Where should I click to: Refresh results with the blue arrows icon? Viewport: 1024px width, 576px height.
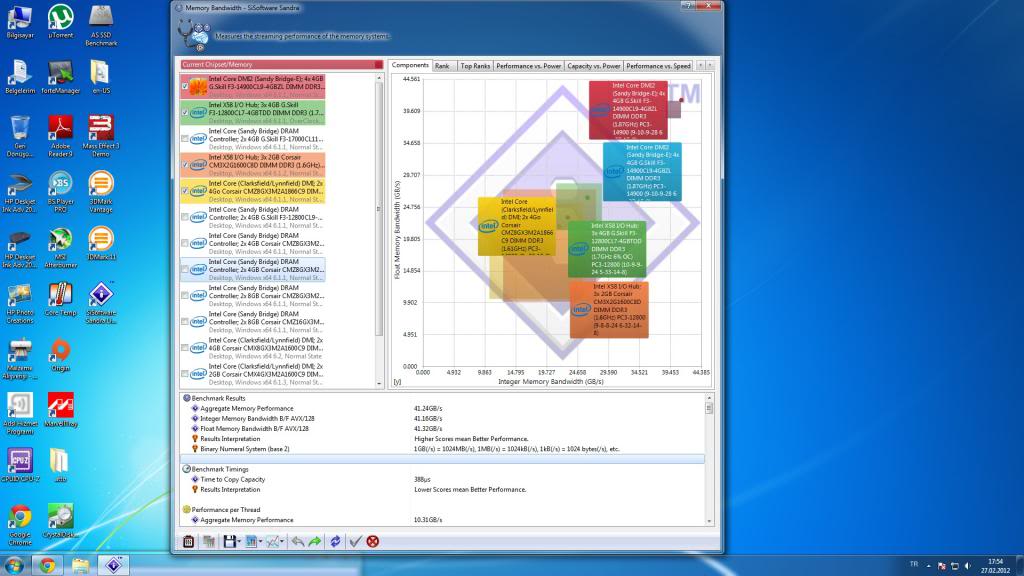point(335,541)
